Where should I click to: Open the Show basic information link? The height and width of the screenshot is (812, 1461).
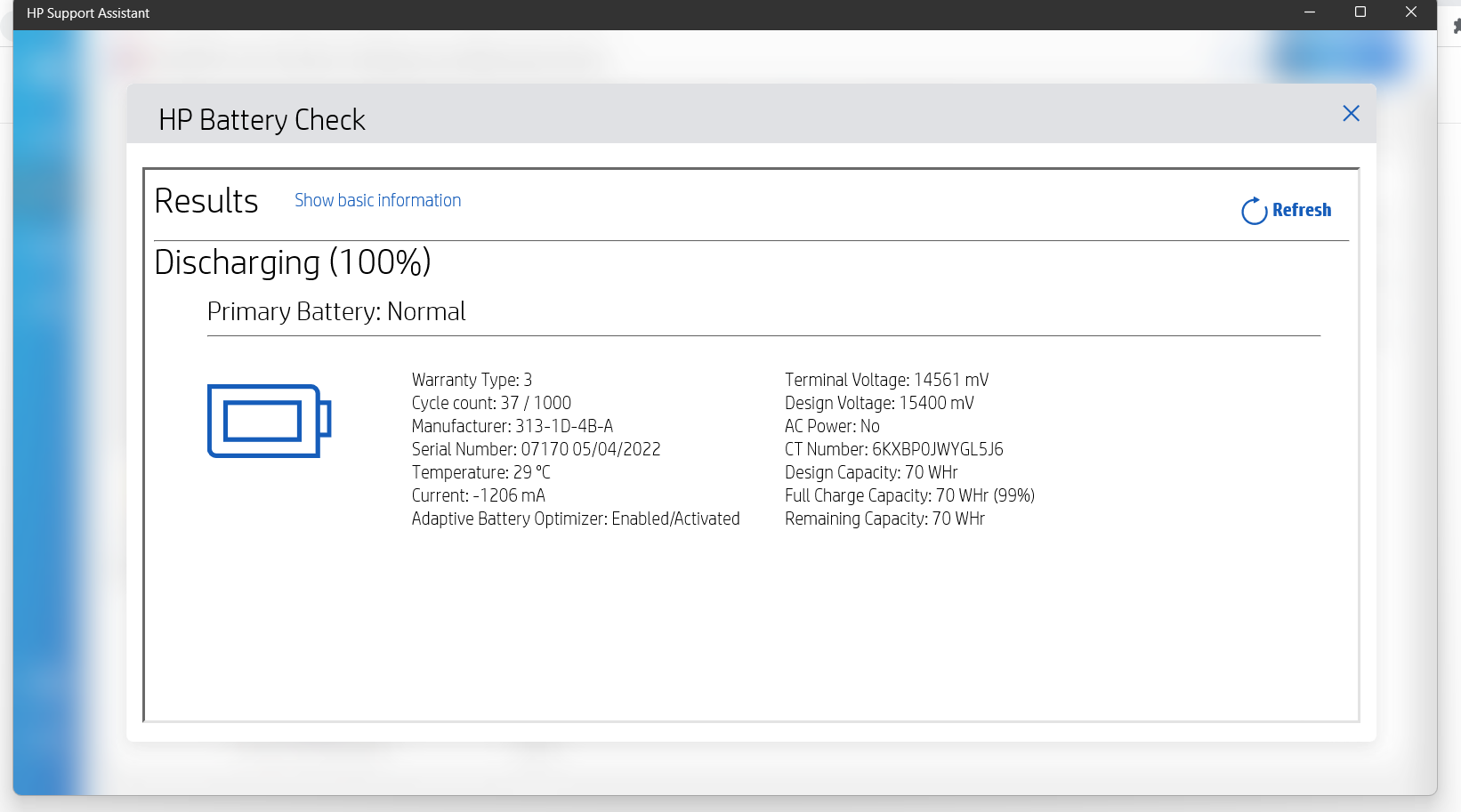point(378,200)
